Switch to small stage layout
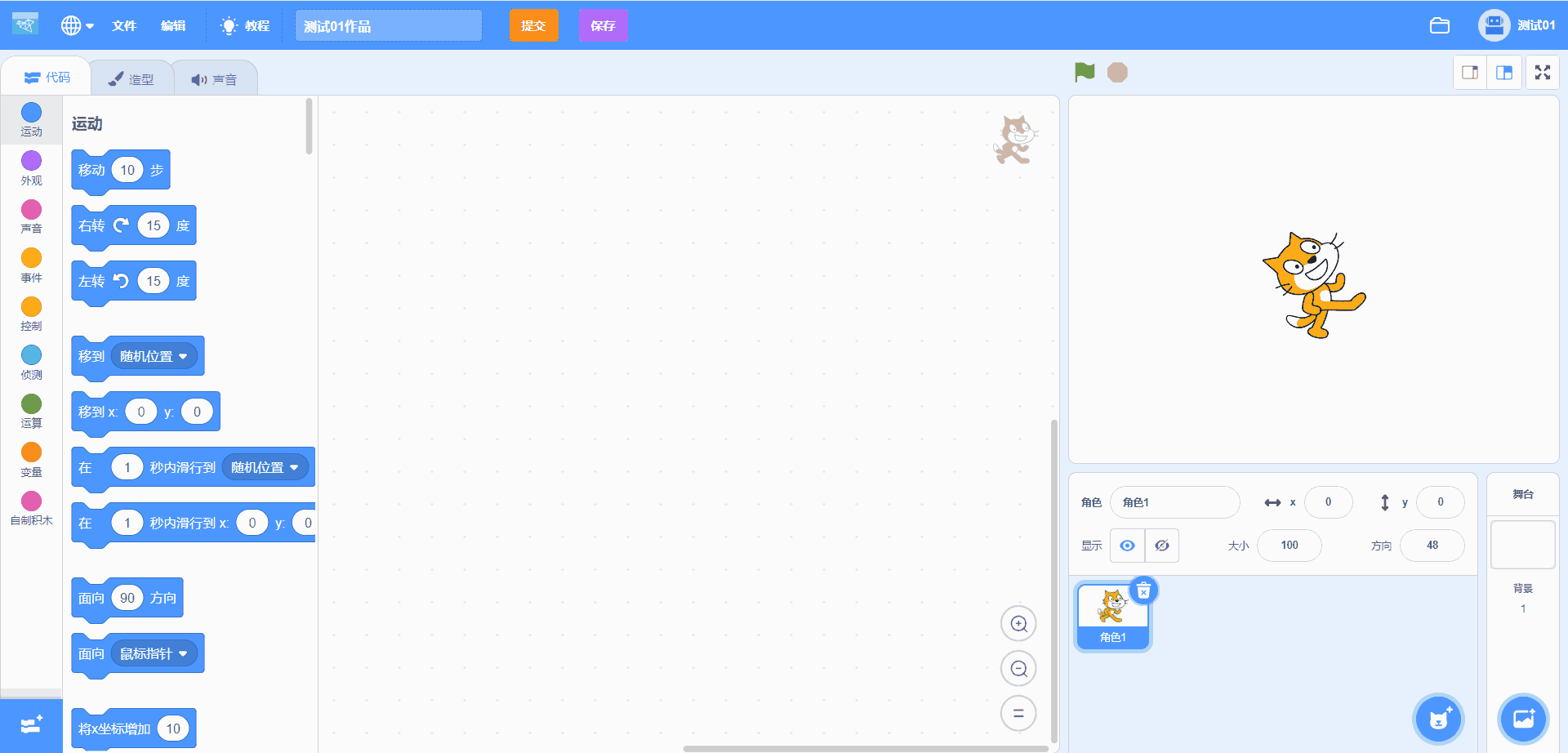The height and width of the screenshot is (753, 1568). click(1470, 73)
